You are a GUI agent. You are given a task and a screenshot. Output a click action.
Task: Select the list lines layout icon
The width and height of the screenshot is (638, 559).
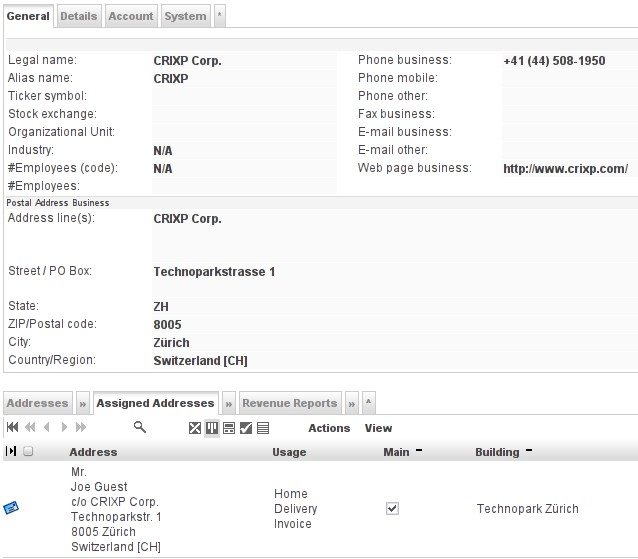point(263,428)
